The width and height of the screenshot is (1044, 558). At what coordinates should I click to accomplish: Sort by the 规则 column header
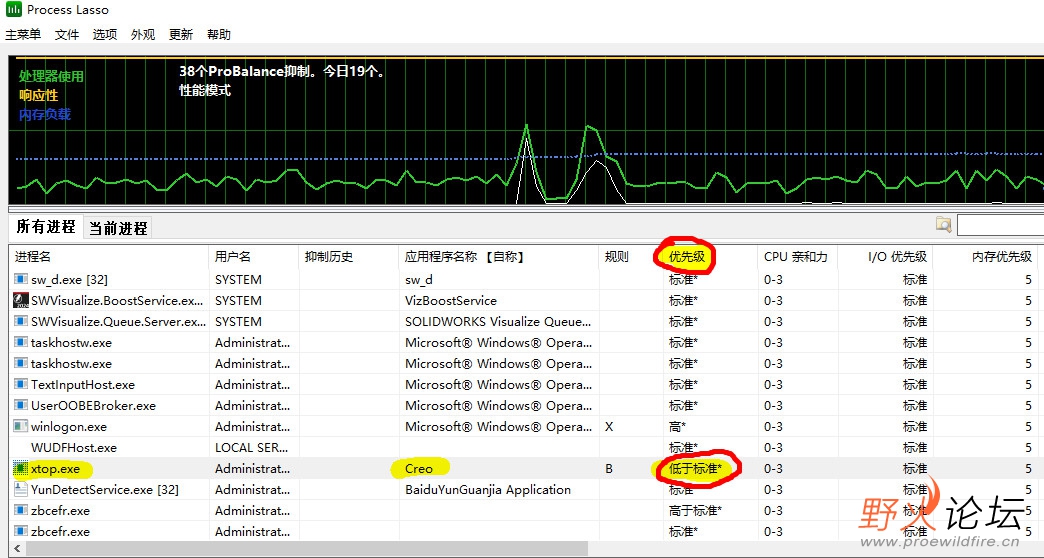point(631,256)
